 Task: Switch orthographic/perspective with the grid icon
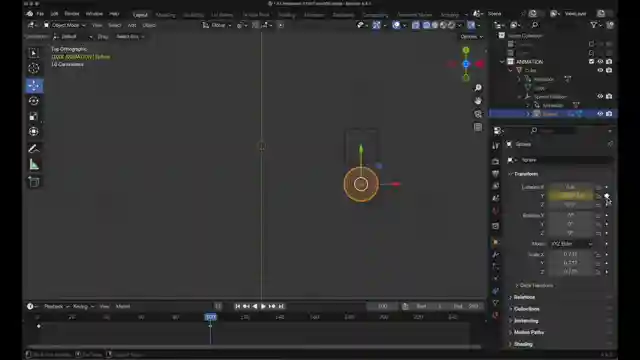[478, 127]
